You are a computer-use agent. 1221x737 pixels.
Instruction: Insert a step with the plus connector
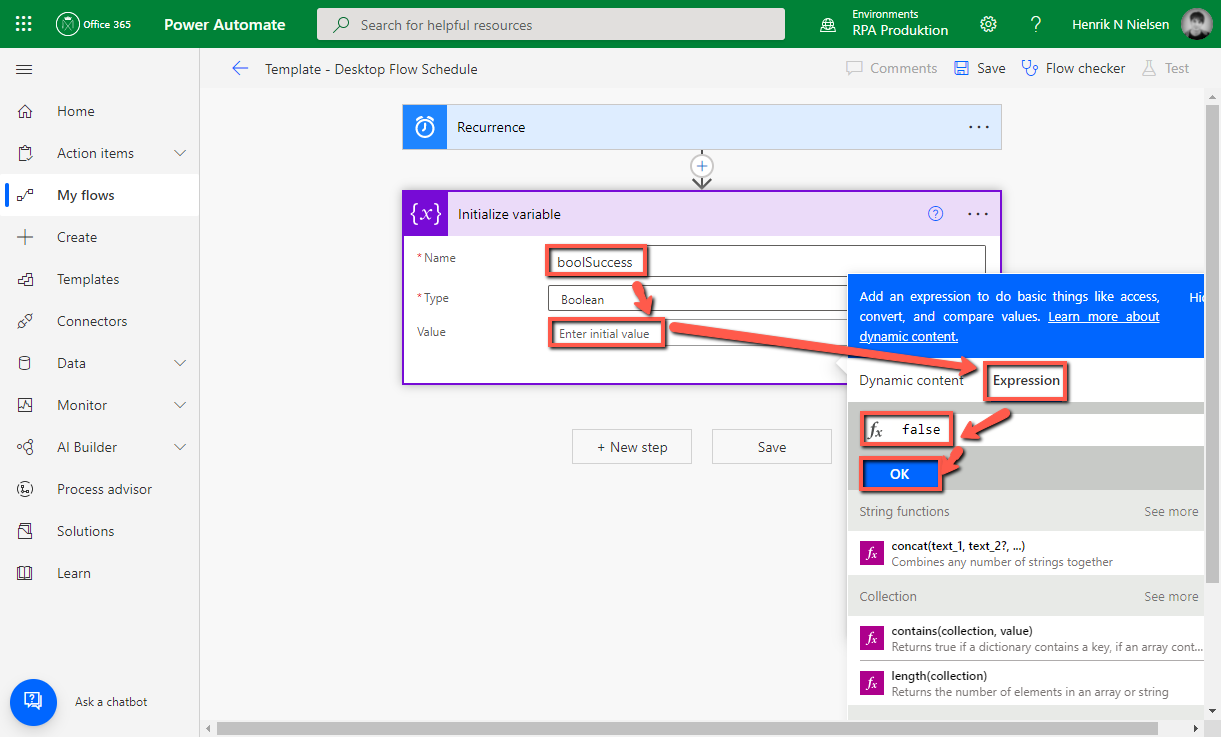702,166
